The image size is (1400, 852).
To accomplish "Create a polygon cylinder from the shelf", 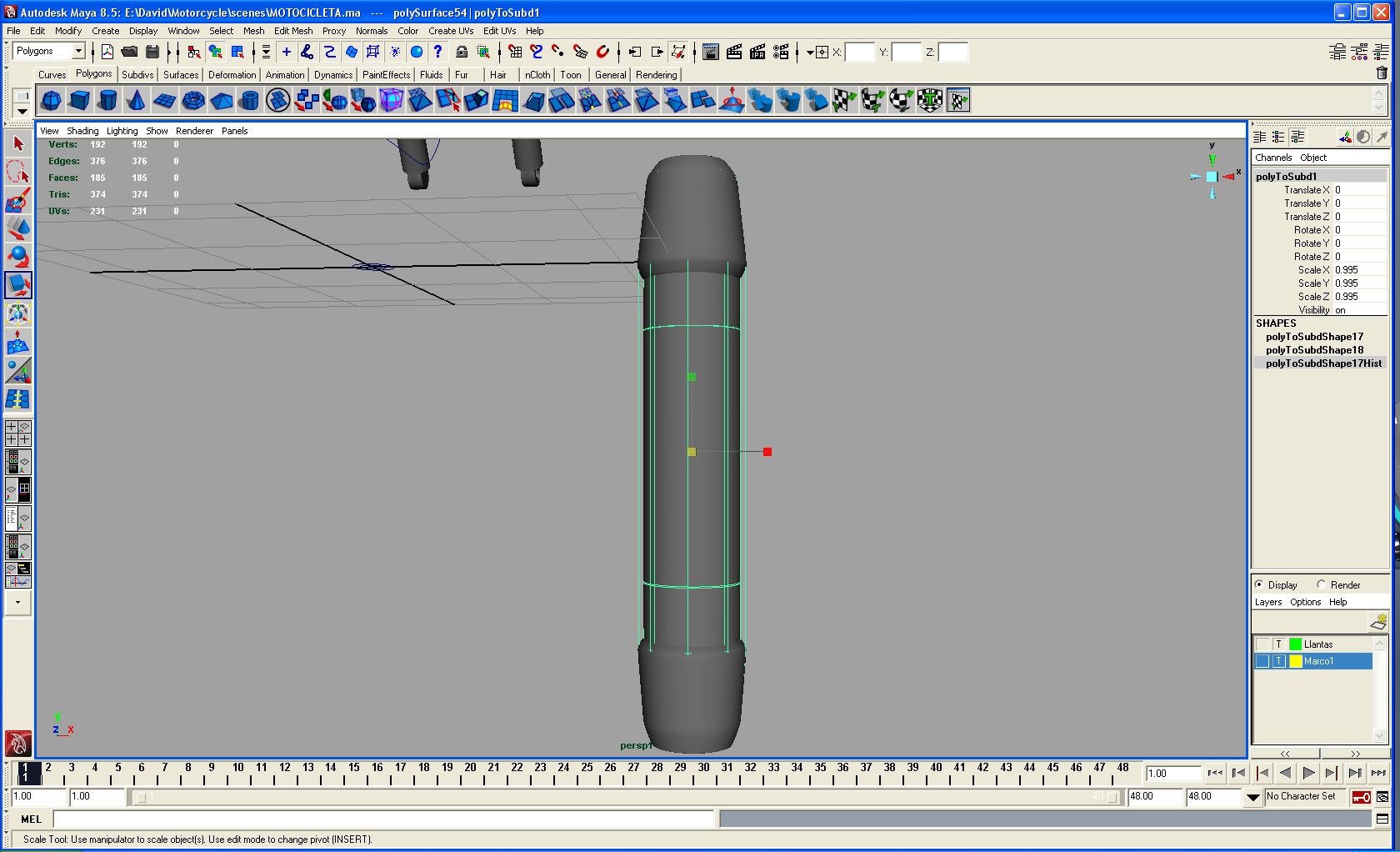I will pyautogui.click(x=108, y=101).
